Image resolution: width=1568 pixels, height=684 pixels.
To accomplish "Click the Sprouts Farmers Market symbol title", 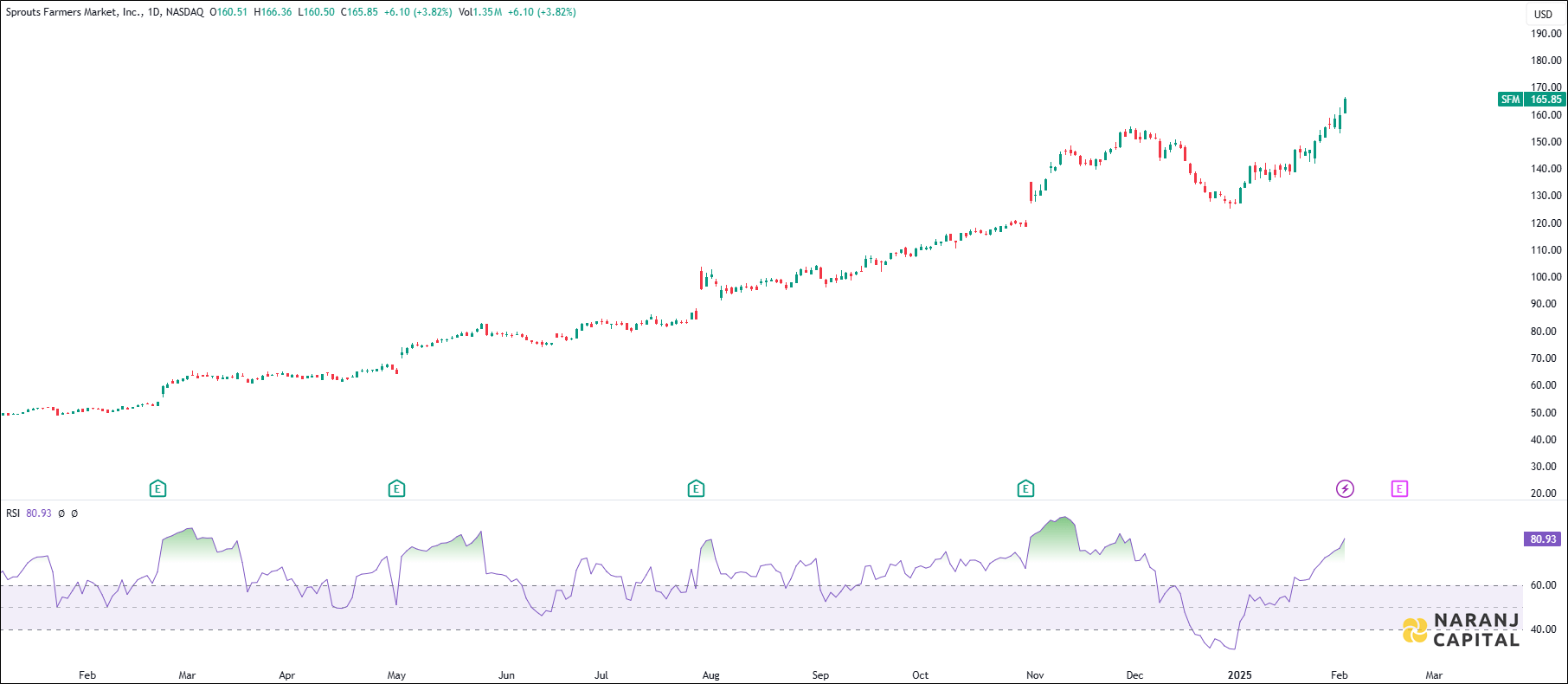I will click(x=74, y=12).
